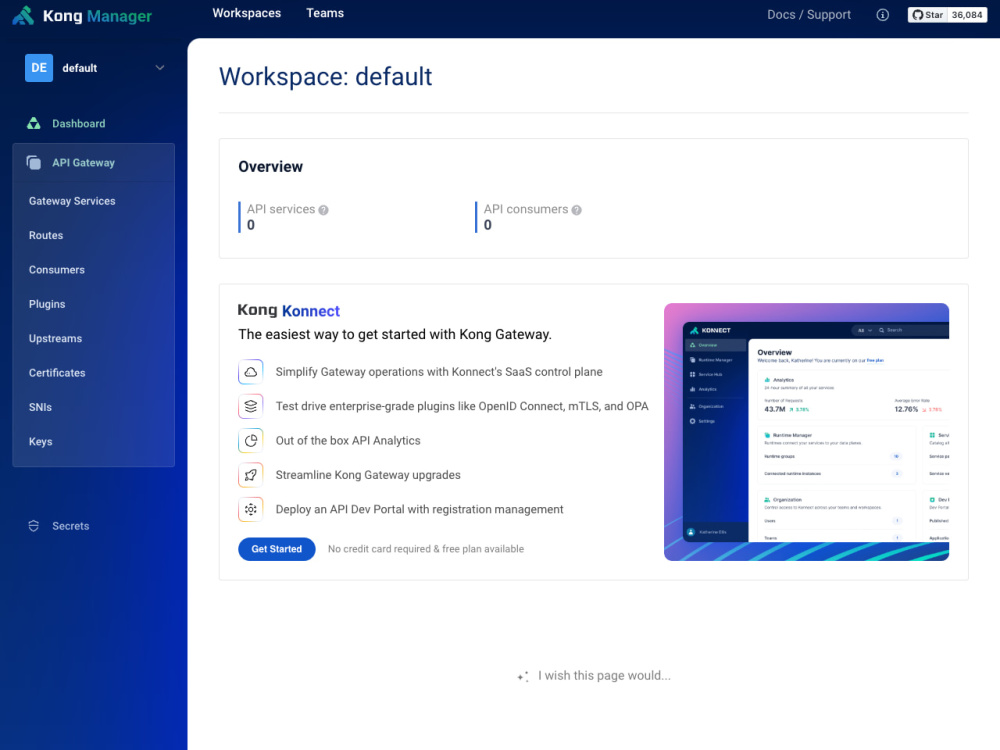The image size is (1000, 750).
Task: Open the Docs / Support link
Action: tap(808, 14)
